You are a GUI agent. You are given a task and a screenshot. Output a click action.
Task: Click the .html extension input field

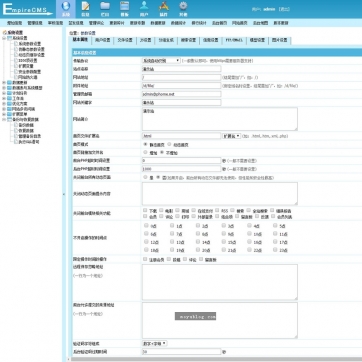(x=181, y=136)
